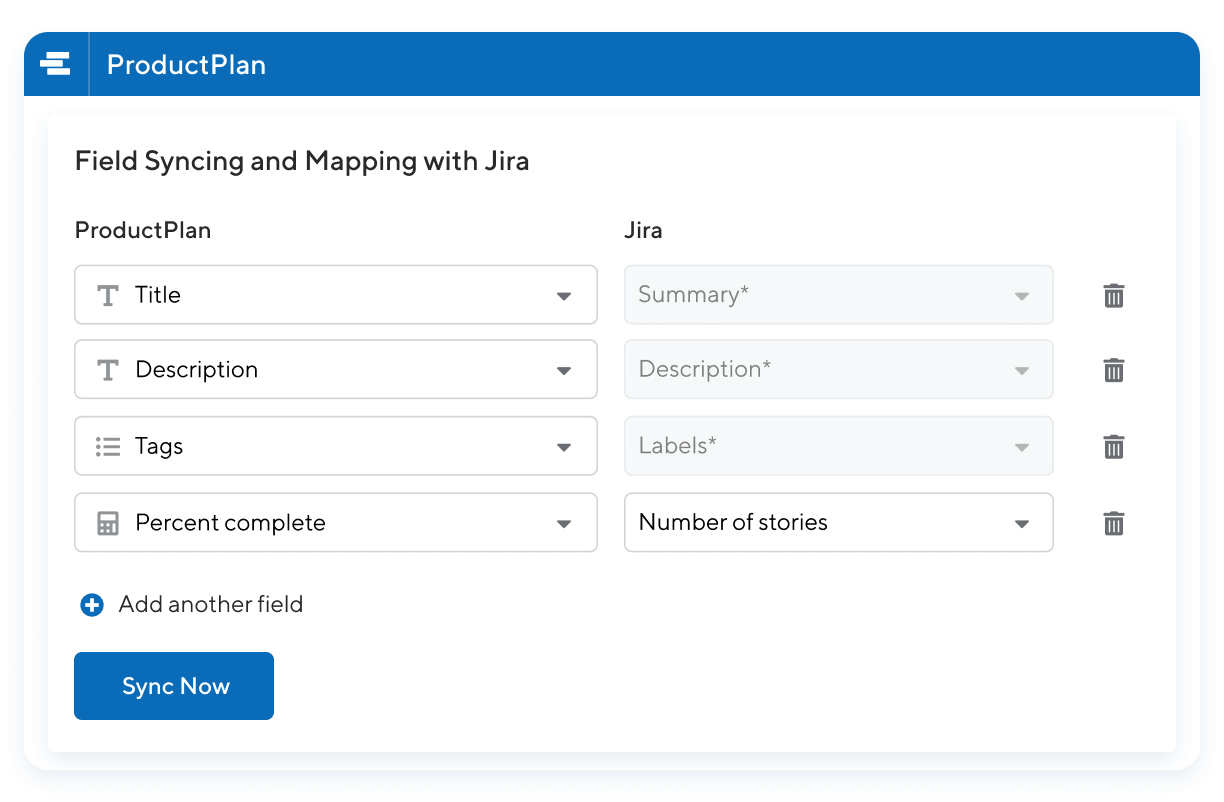Image resolution: width=1224 pixels, height=802 pixels.
Task: Delete the Description field mapping row
Action: (1114, 370)
